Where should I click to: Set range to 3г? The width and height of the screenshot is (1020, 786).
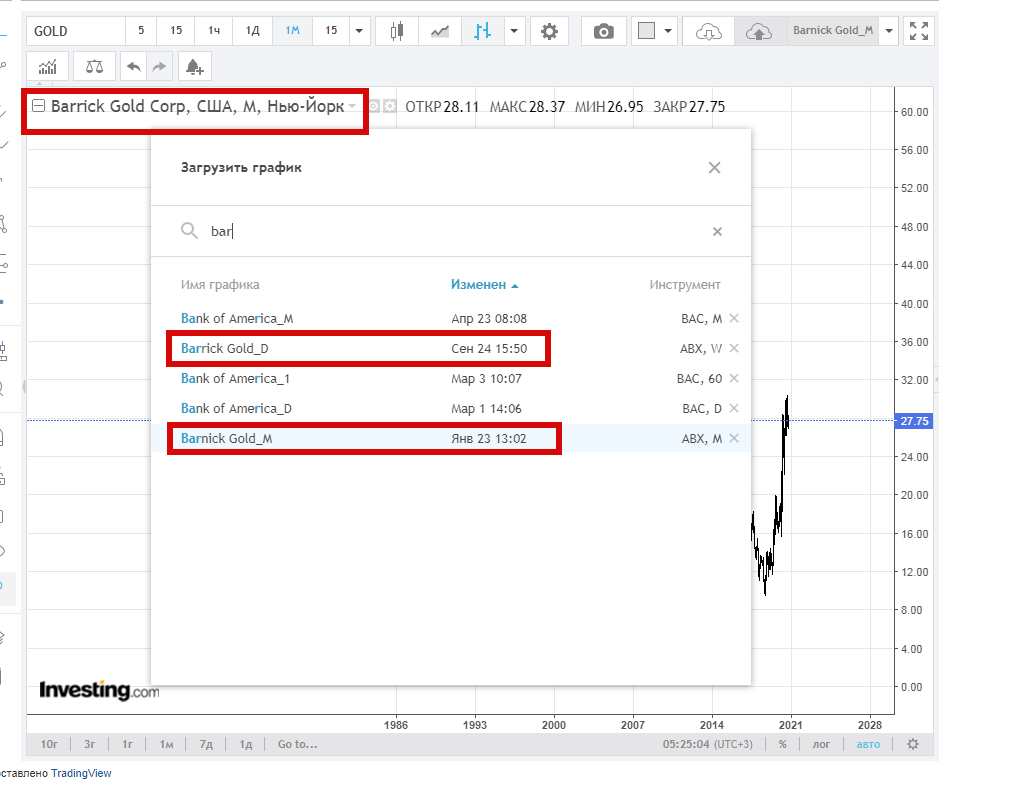click(x=89, y=744)
